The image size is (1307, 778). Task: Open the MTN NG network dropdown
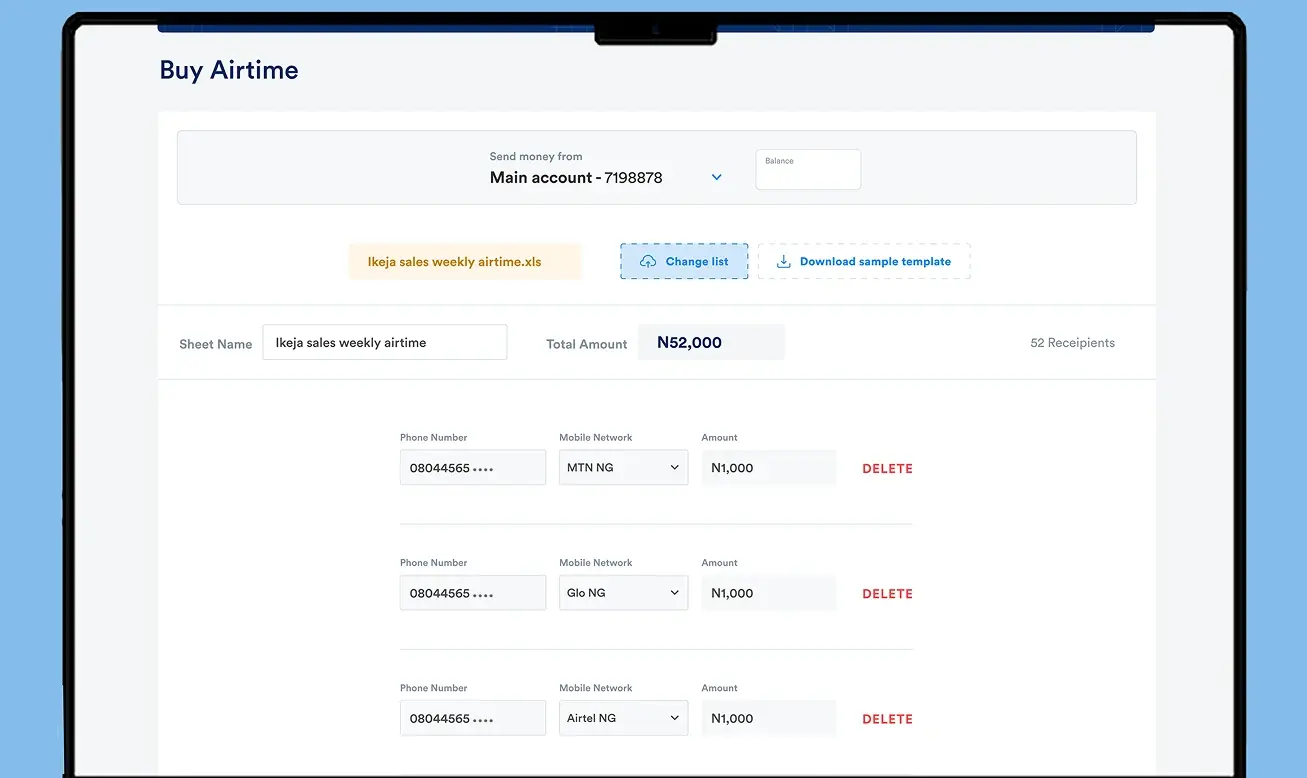click(623, 467)
